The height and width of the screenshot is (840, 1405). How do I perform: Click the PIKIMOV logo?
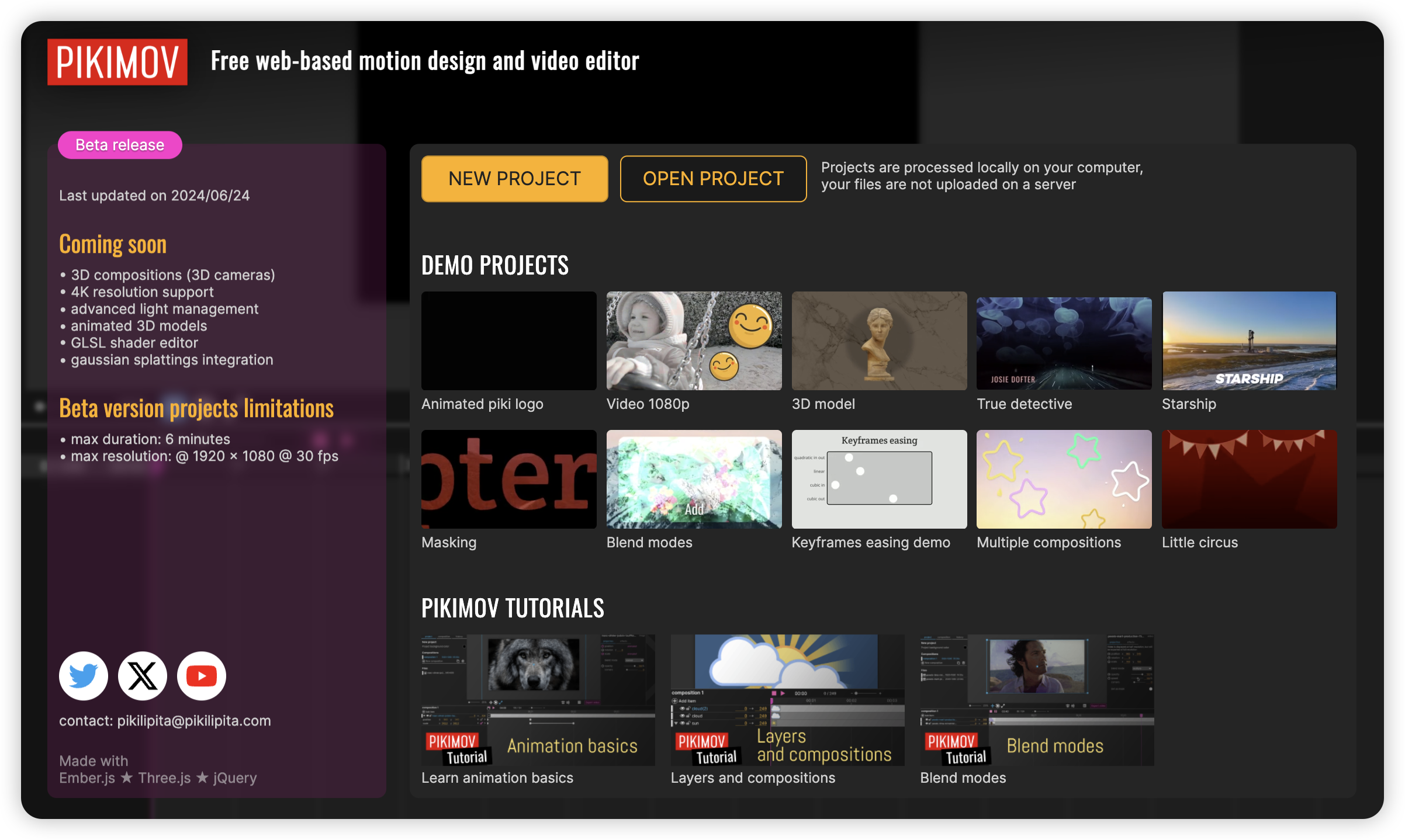click(117, 62)
